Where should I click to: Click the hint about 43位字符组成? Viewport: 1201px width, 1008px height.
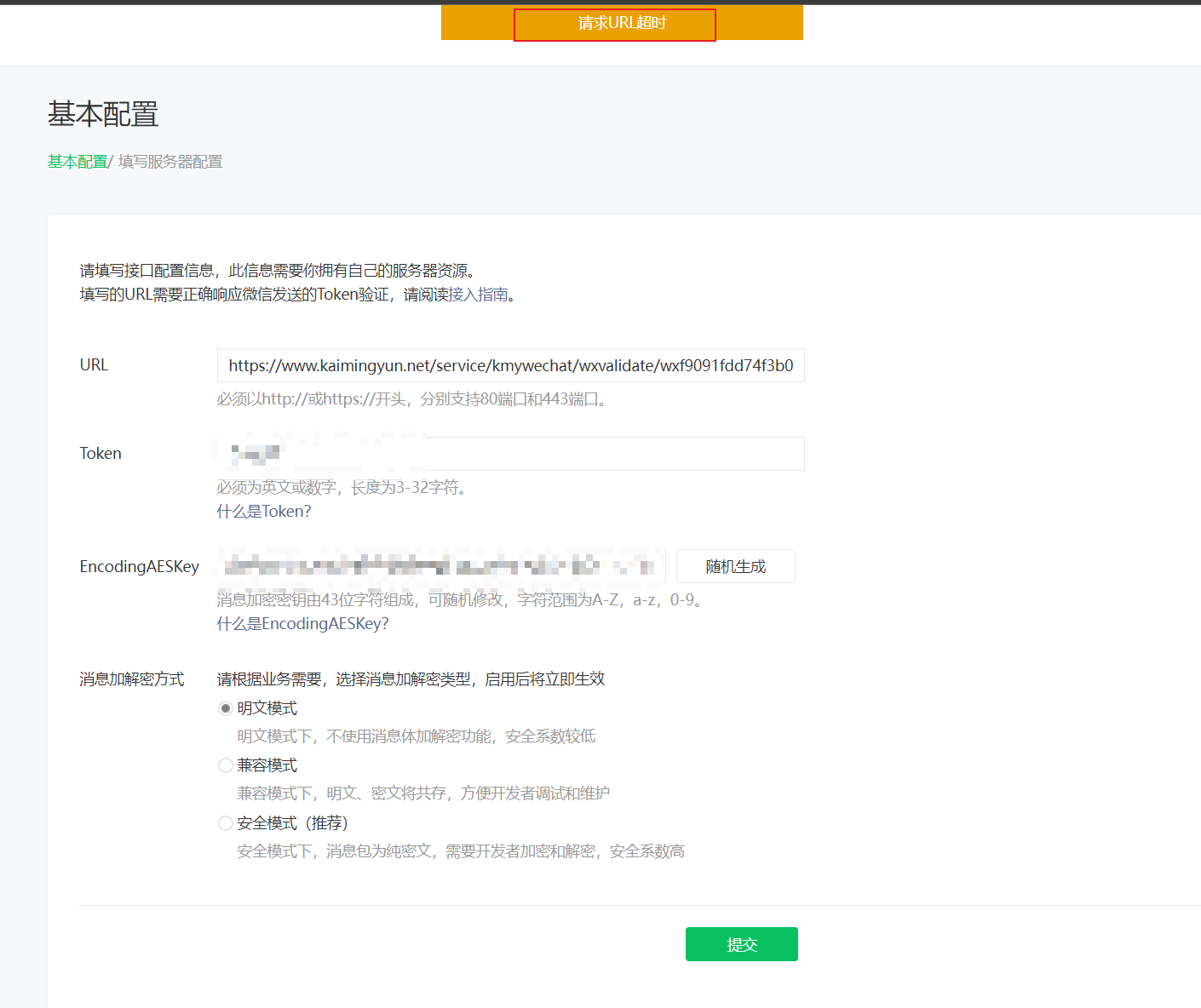pyautogui.click(x=461, y=600)
